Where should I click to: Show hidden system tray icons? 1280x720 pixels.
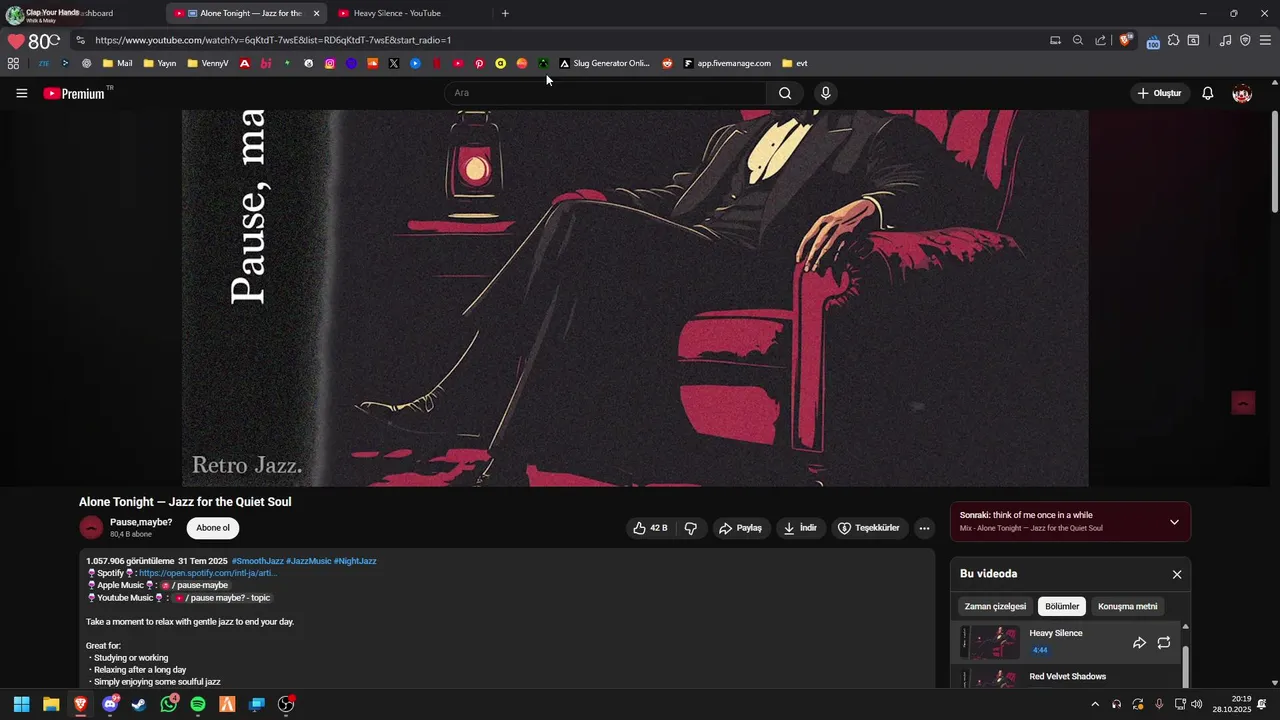(x=1095, y=704)
